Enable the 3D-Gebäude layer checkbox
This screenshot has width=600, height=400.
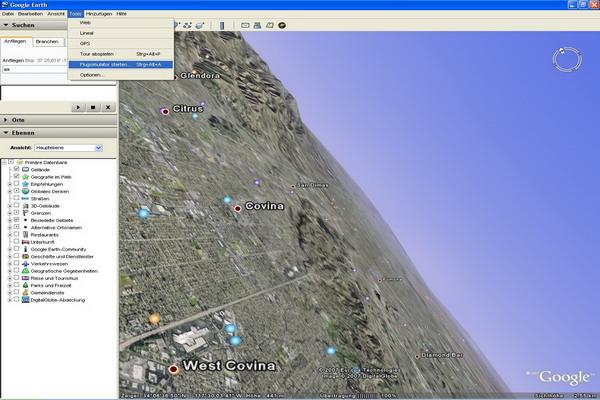[16, 205]
